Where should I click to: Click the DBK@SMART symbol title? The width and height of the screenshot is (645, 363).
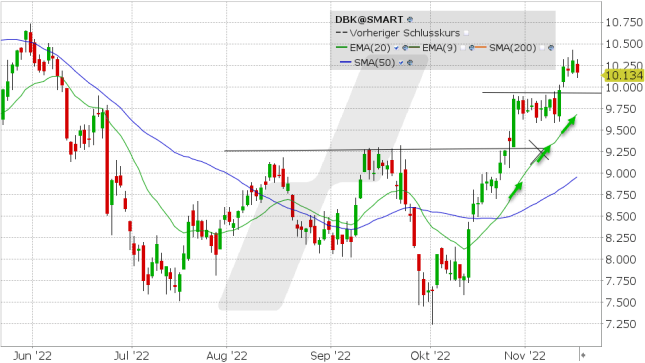tap(369, 19)
